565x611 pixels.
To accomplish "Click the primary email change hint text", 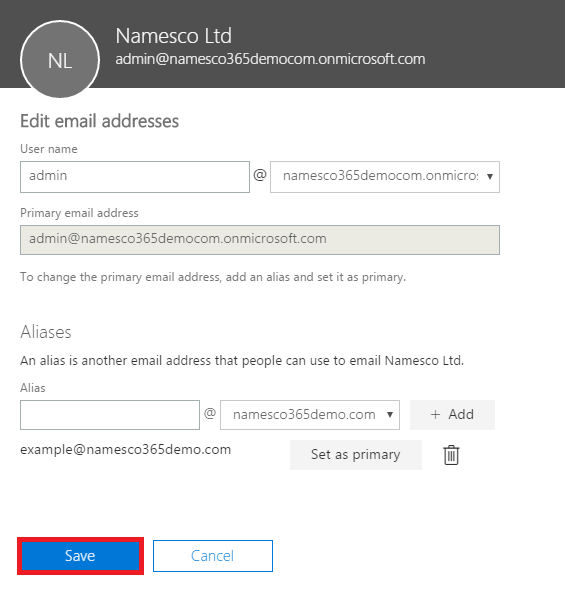I will [x=213, y=277].
